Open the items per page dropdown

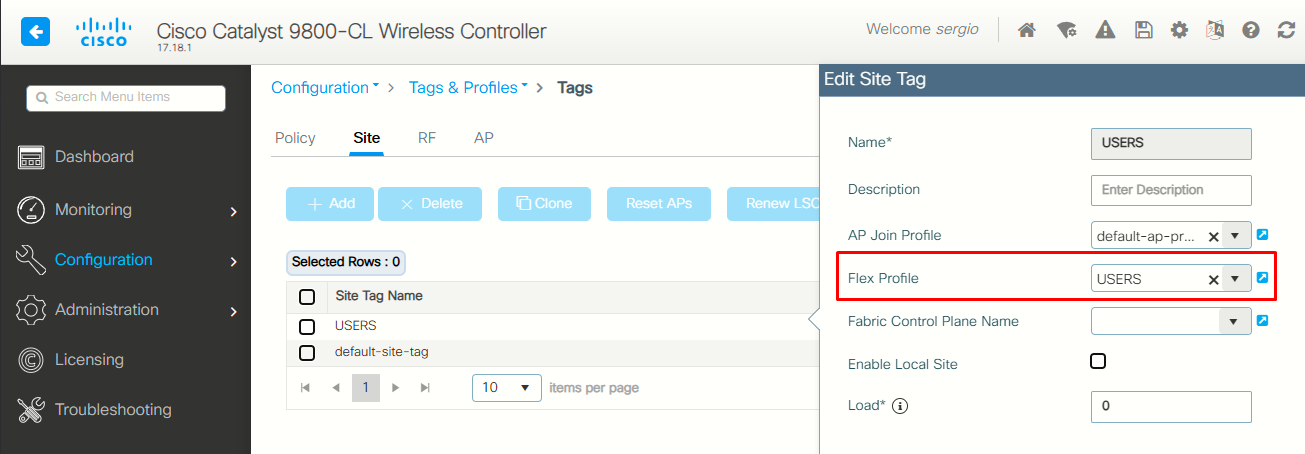[x=507, y=387]
